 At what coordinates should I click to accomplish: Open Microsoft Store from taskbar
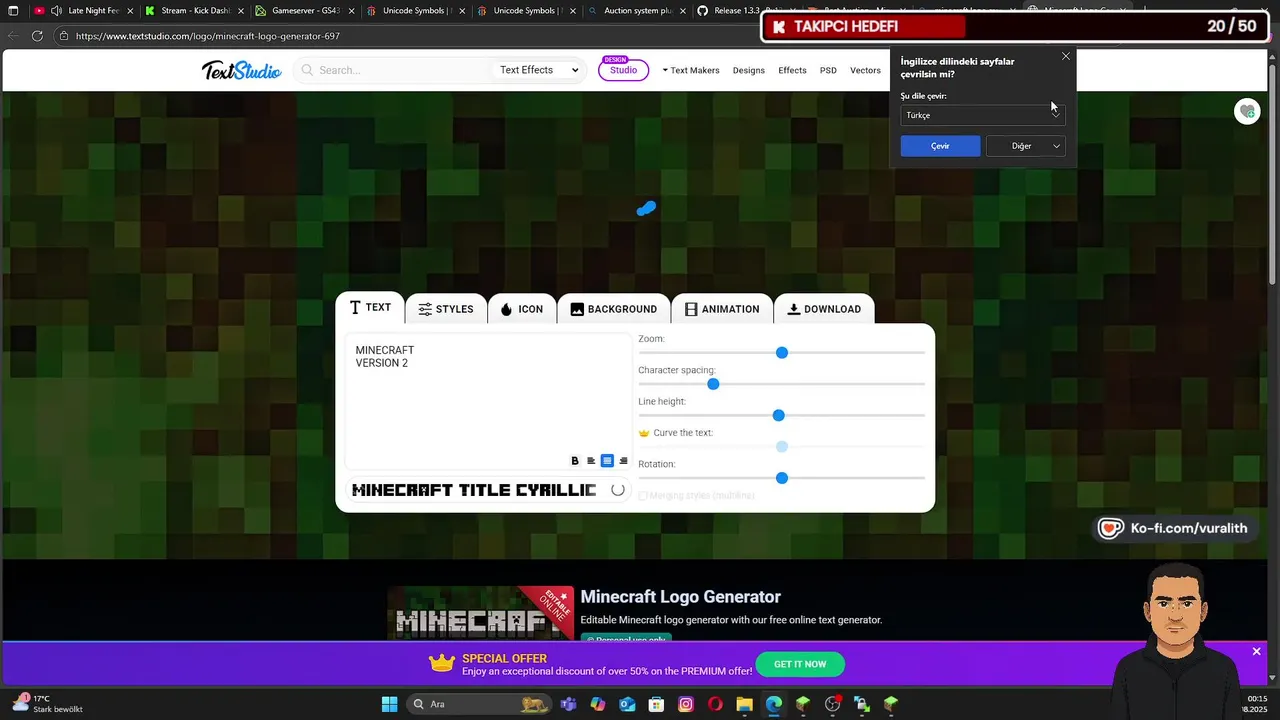pyautogui.click(x=656, y=704)
